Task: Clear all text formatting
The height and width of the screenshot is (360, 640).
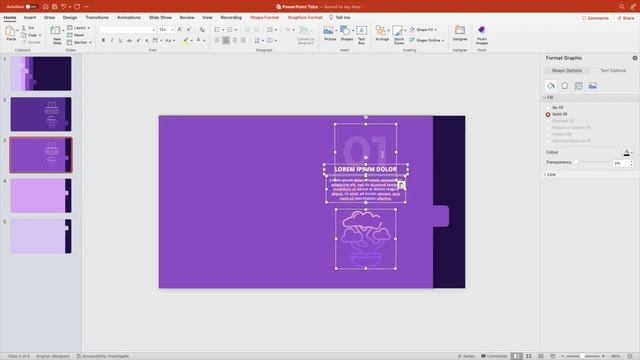Action: pos(202,30)
